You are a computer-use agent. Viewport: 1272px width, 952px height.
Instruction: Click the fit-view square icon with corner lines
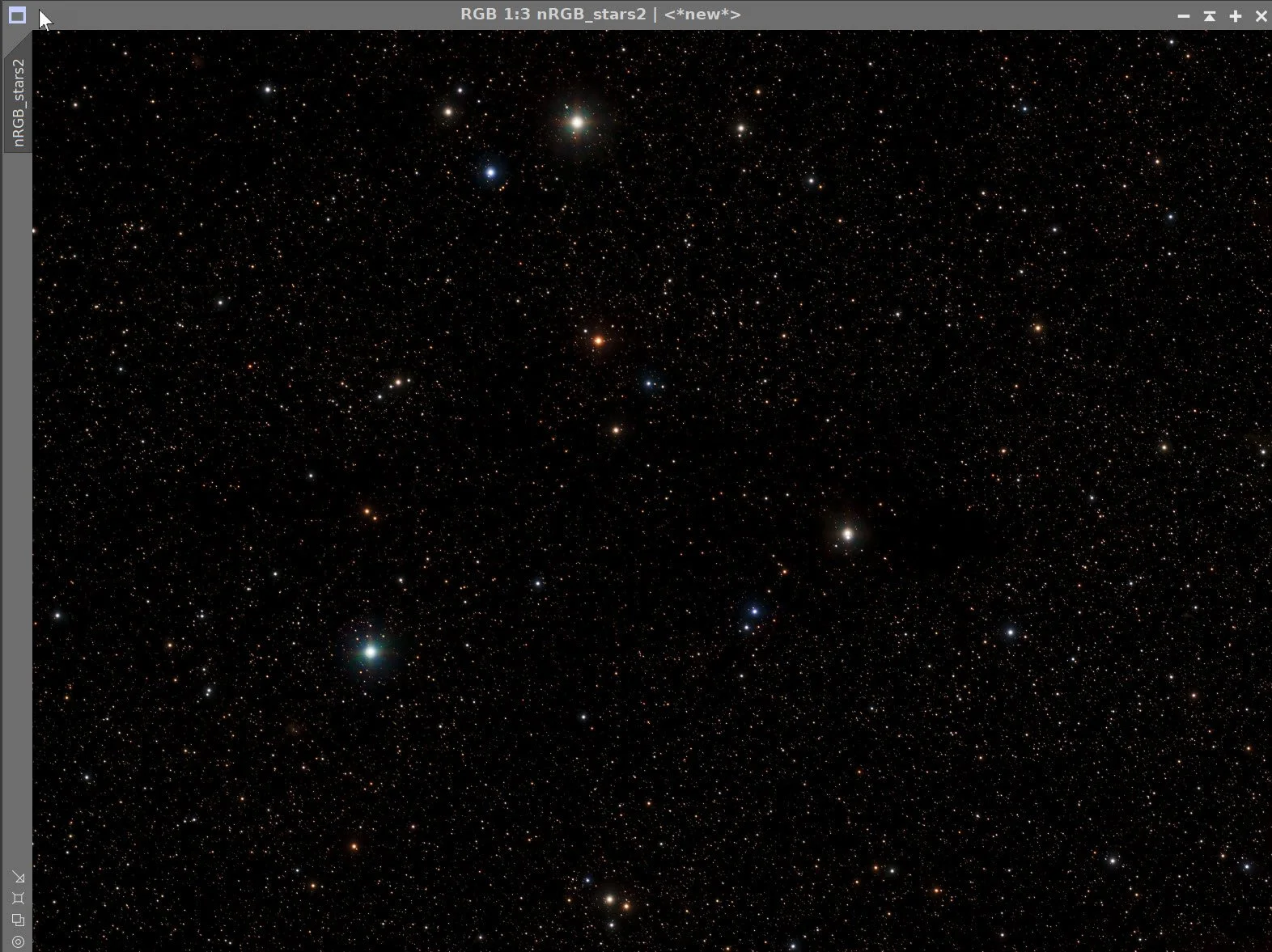[x=18, y=899]
